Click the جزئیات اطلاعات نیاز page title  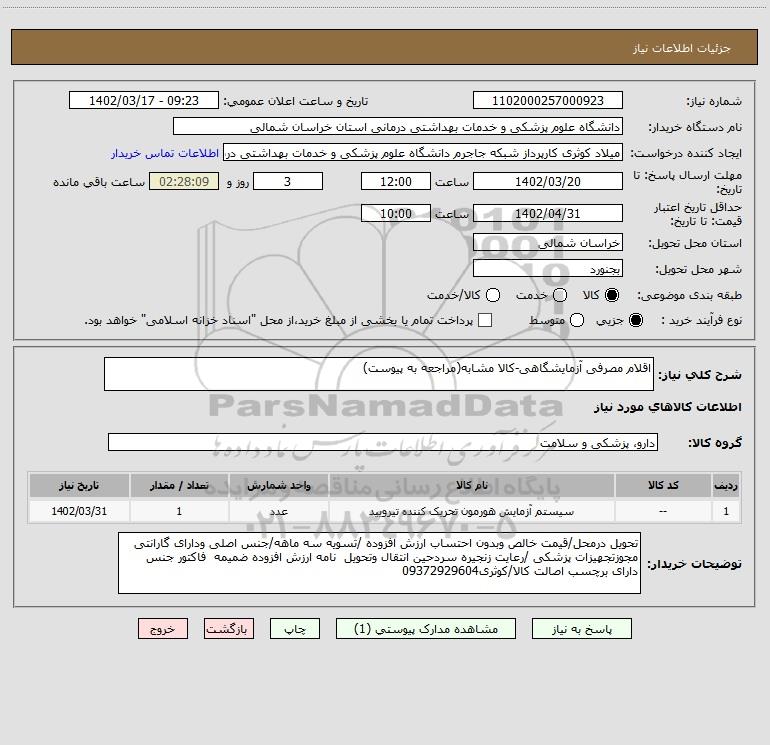(x=681, y=48)
